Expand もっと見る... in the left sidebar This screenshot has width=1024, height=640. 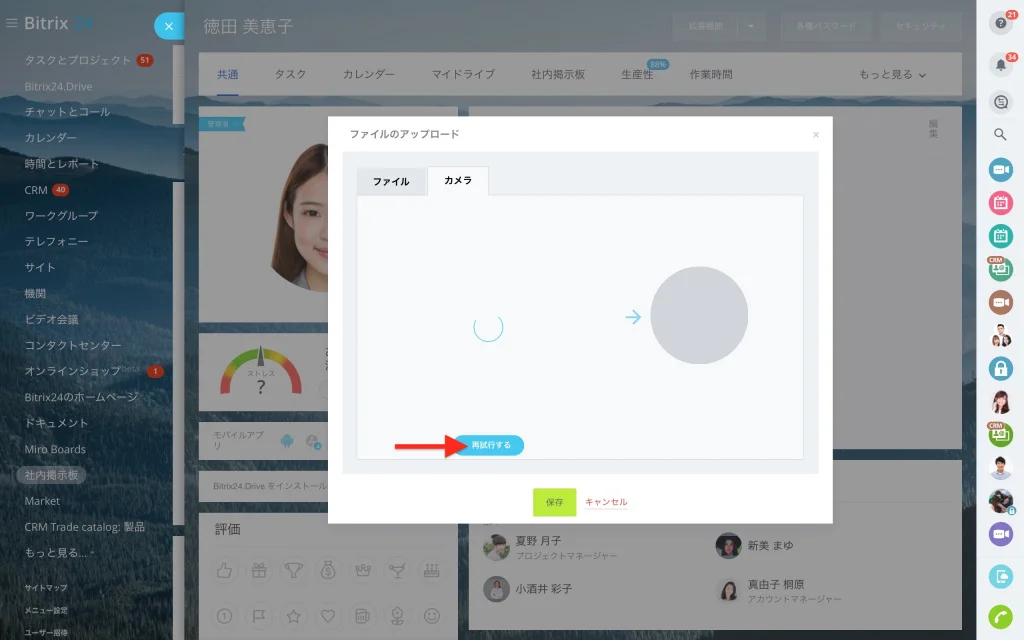(57, 552)
